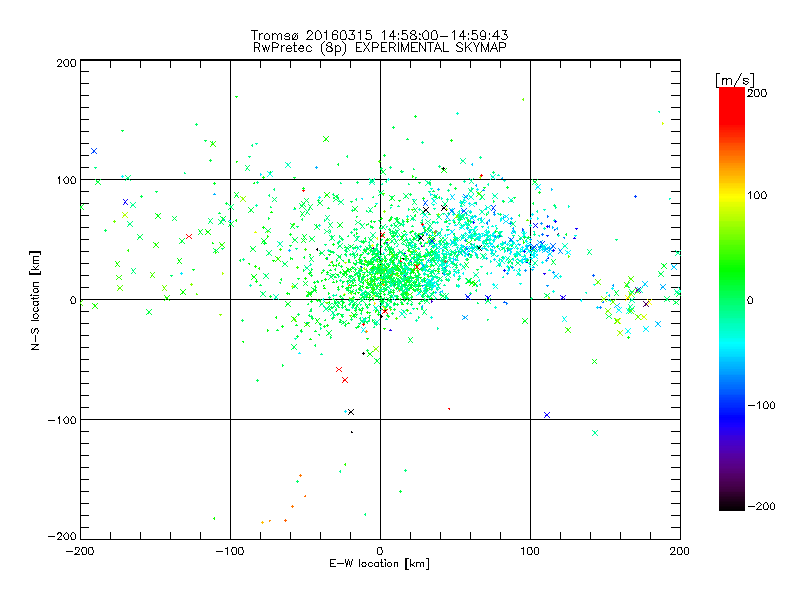Click the red cross marker at x=-128, y=52
Image resolution: width=800 pixels, height=600 pixels.
(189, 236)
